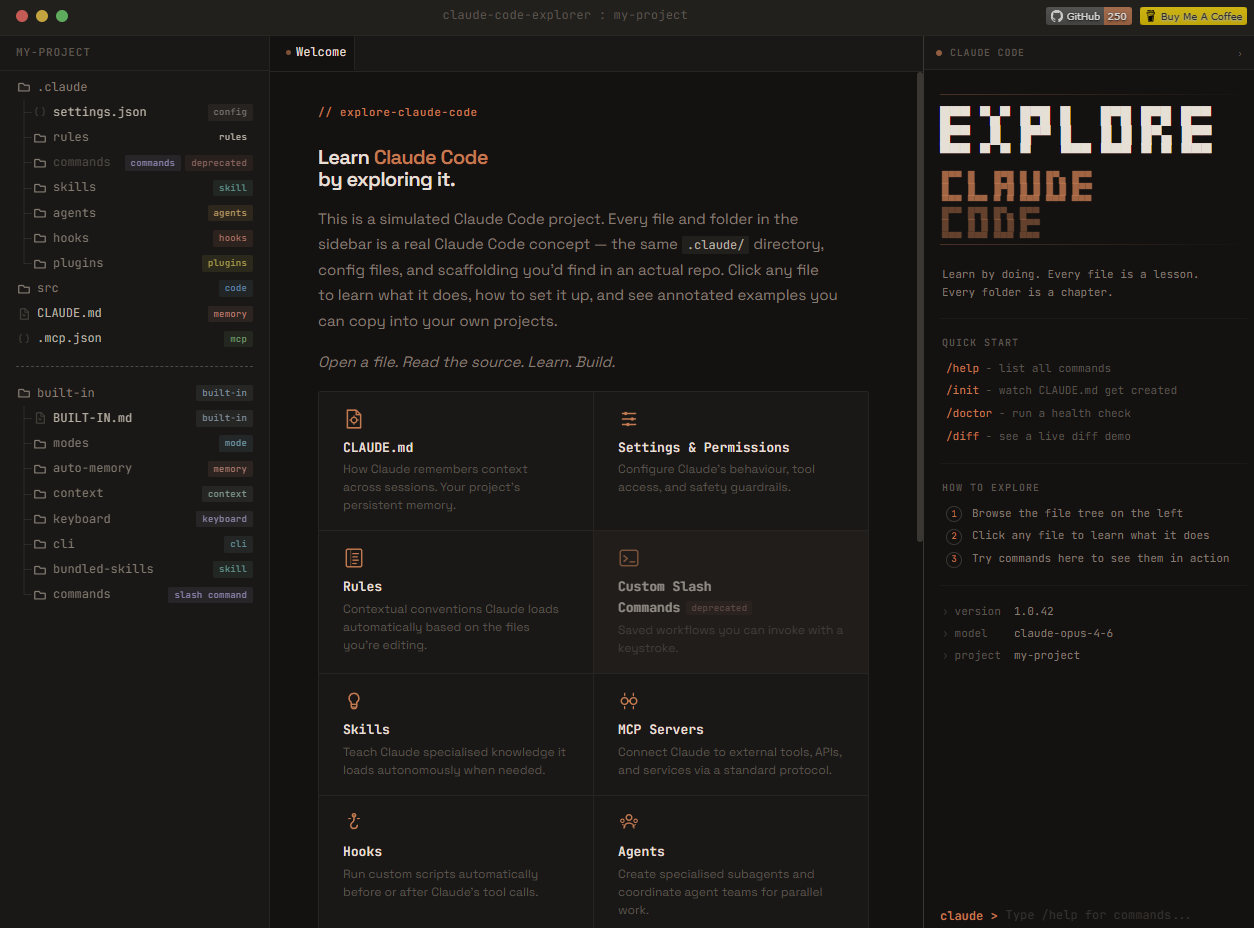Click the Custom Slash Commands terminal icon
The width and height of the screenshot is (1254, 928).
tap(628, 558)
